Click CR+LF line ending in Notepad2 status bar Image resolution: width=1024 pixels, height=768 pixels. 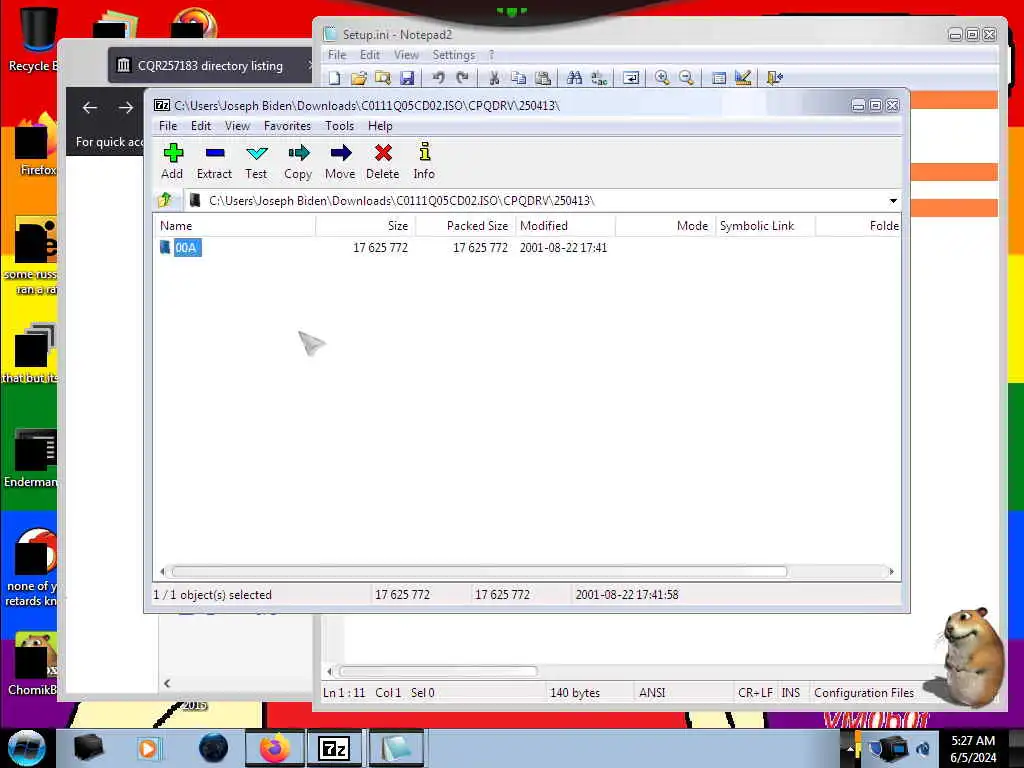click(755, 693)
